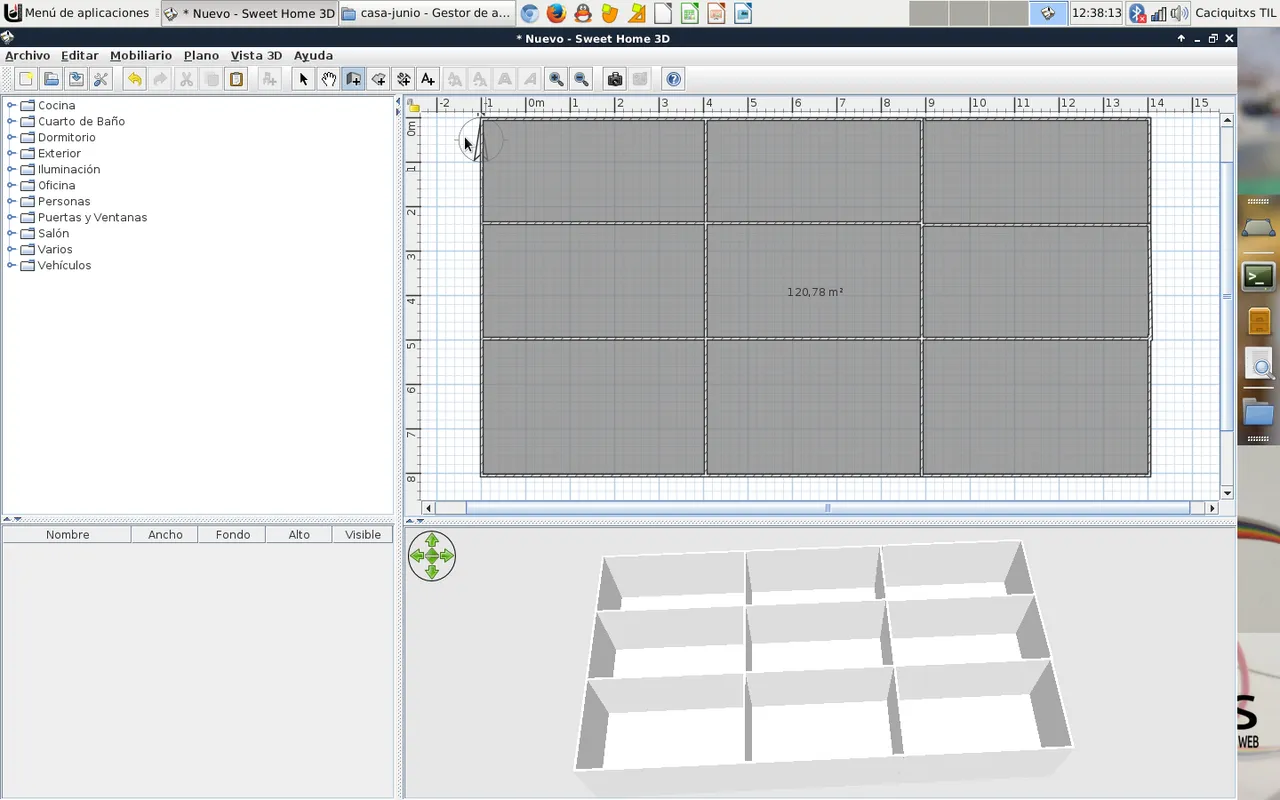This screenshot has height=800, width=1280.
Task: Enable the Create rooms mode
Action: tap(378, 79)
